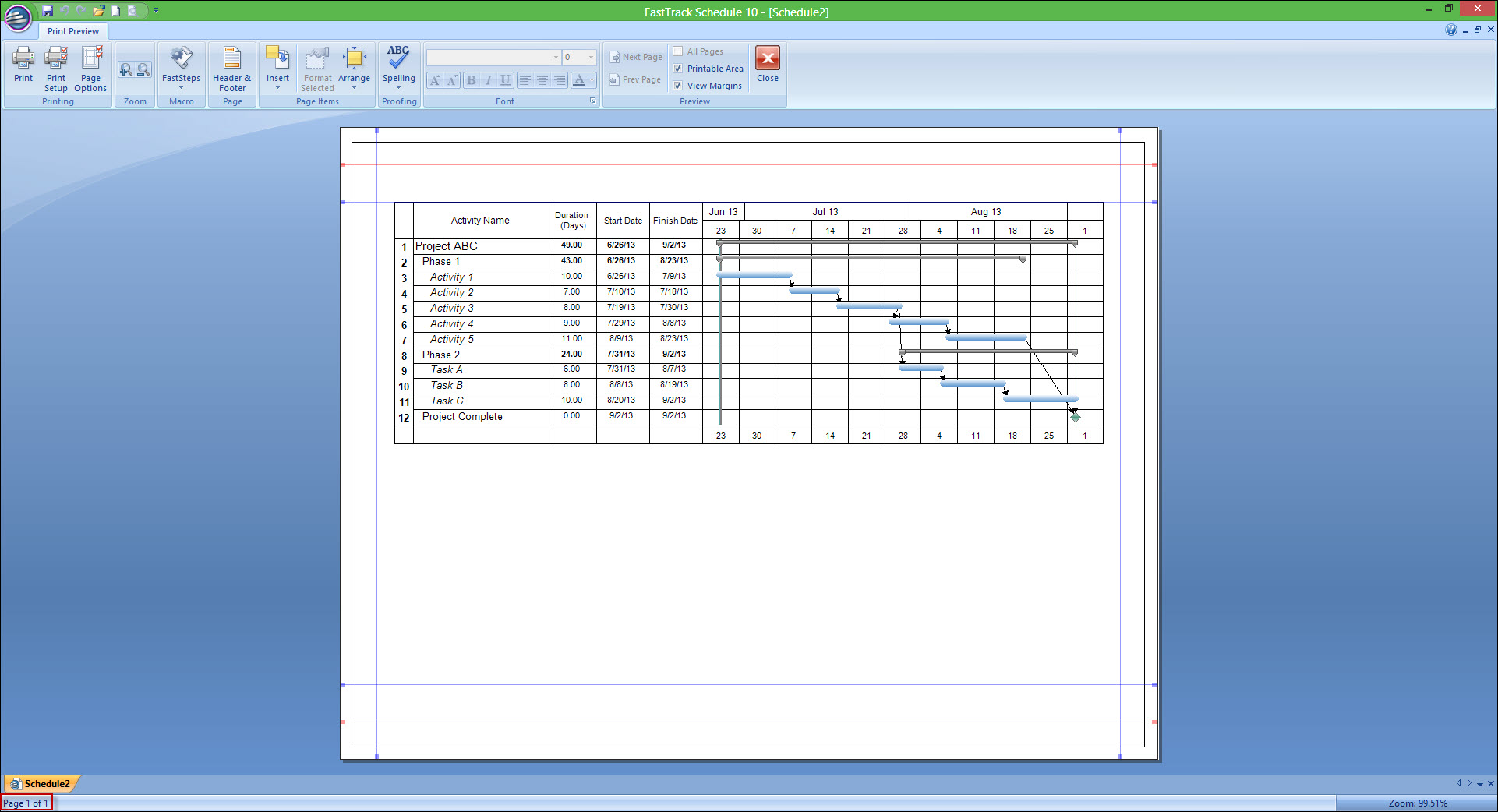
Task: Click the Project Complete milestone diamond
Action: (x=1076, y=417)
